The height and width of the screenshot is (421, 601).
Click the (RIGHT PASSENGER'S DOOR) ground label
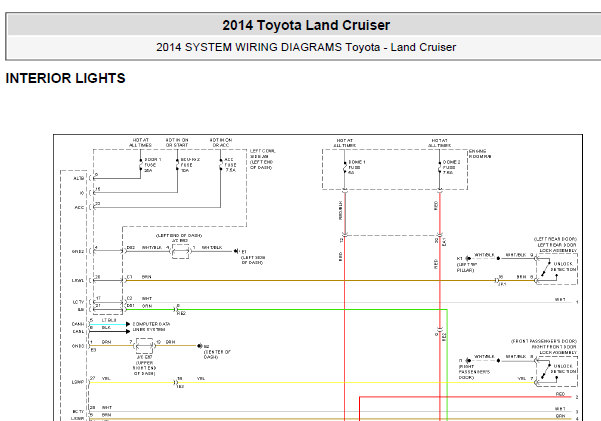pyautogui.click(x=474, y=372)
